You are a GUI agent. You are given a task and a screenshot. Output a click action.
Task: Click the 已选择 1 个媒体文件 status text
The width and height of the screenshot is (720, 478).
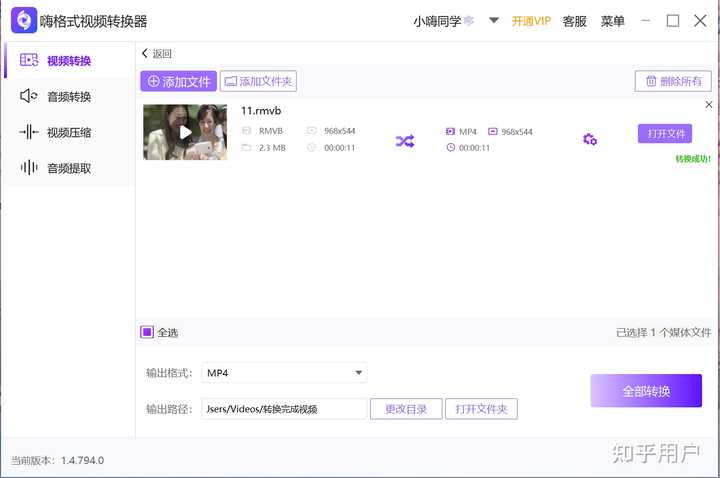click(x=664, y=332)
